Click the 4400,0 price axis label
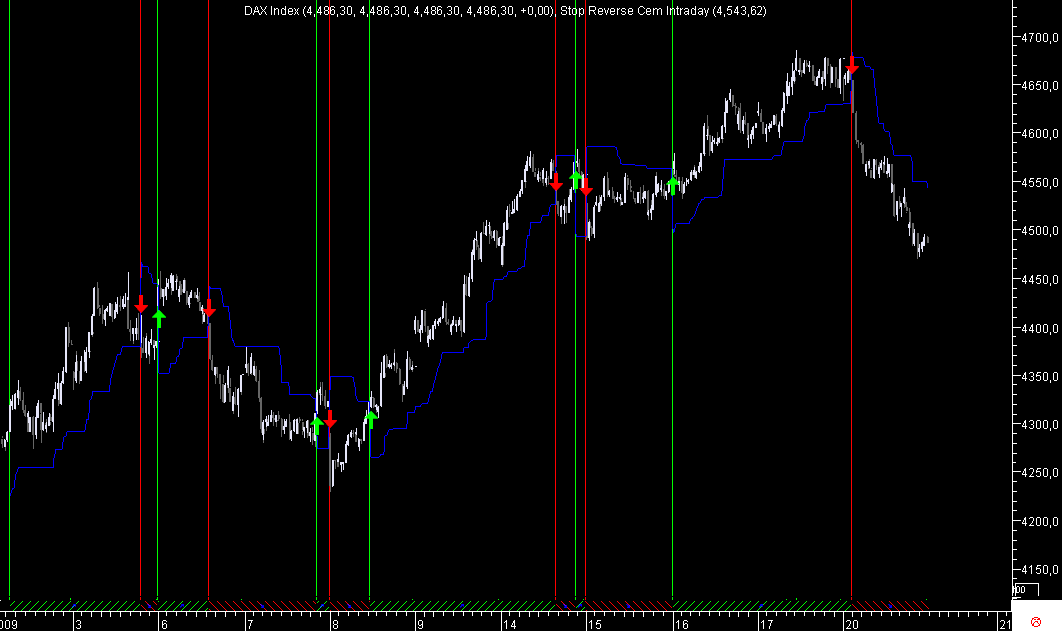 pyautogui.click(x=1039, y=328)
